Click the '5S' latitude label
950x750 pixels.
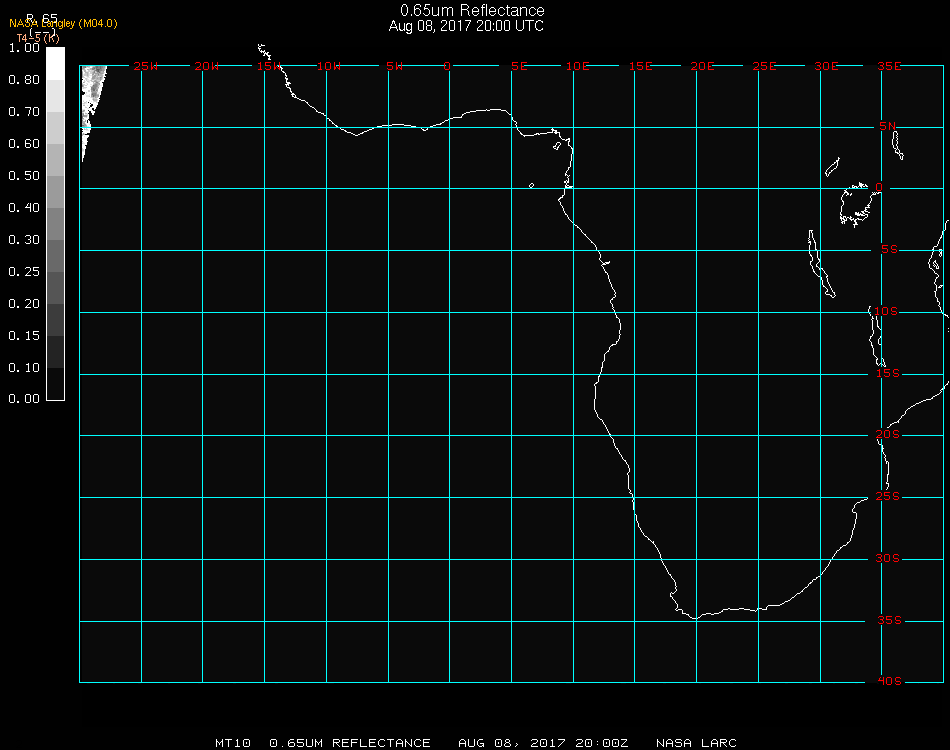(x=889, y=250)
